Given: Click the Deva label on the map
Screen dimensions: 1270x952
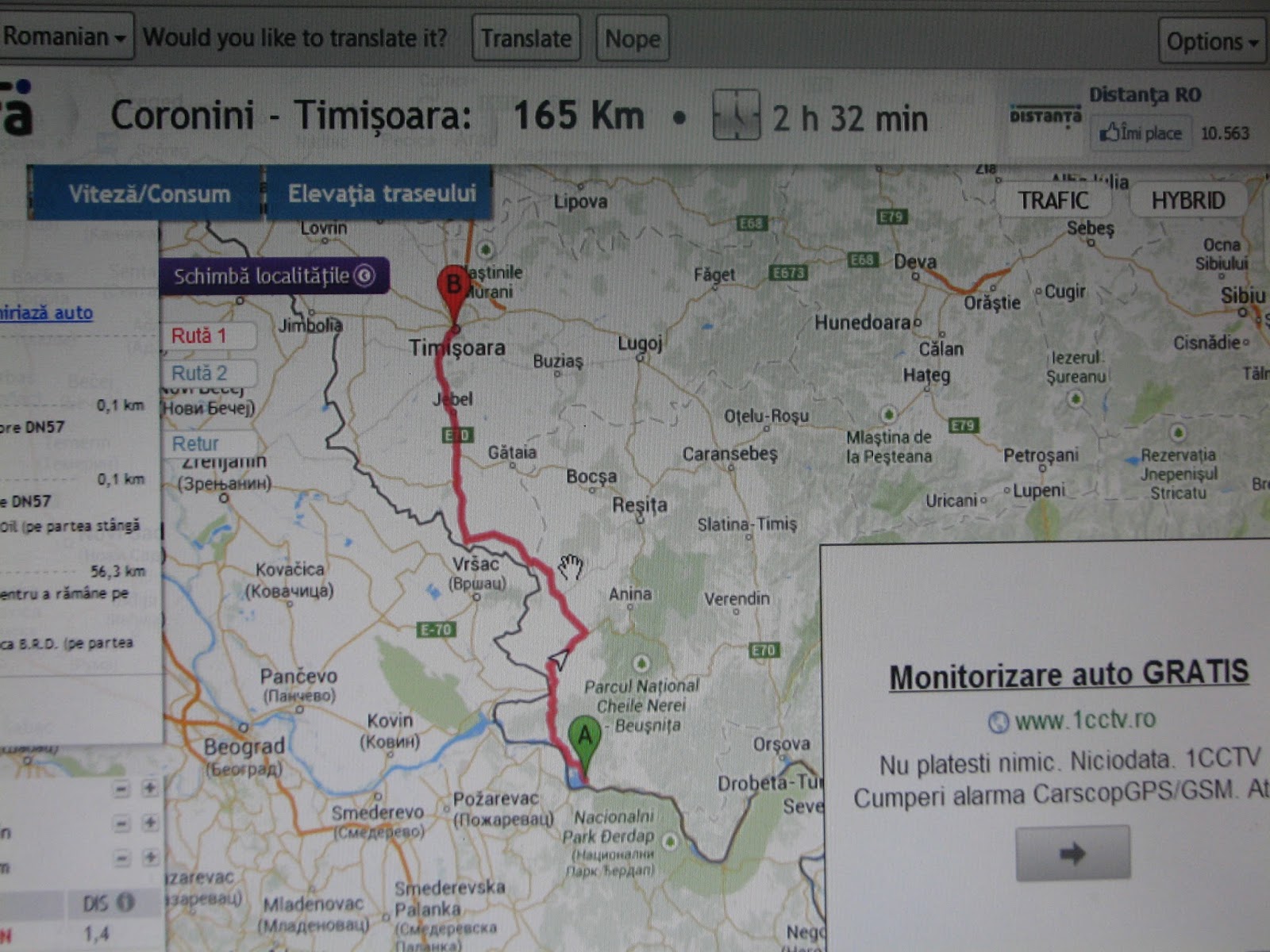Looking at the screenshot, I should 915,262.
